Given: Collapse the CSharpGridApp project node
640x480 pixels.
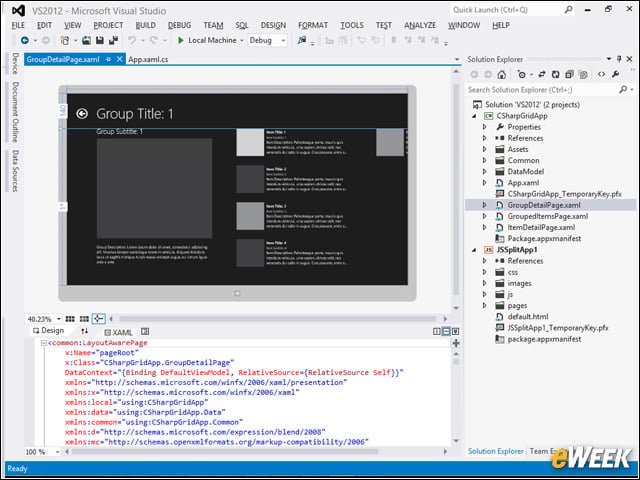Looking at the screenshot, I should tap(474, 116).
